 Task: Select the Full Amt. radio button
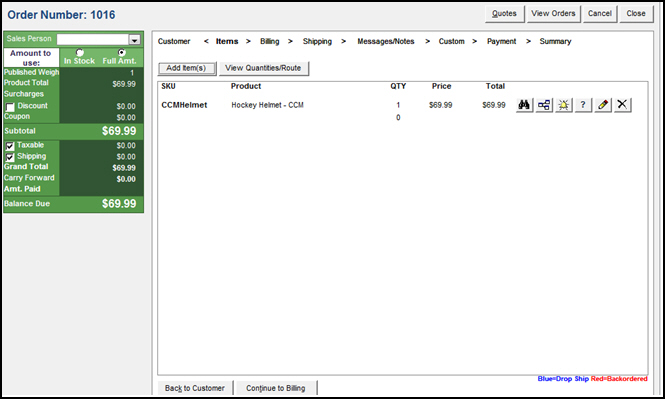pyautogui.click(x=122, y=53)
